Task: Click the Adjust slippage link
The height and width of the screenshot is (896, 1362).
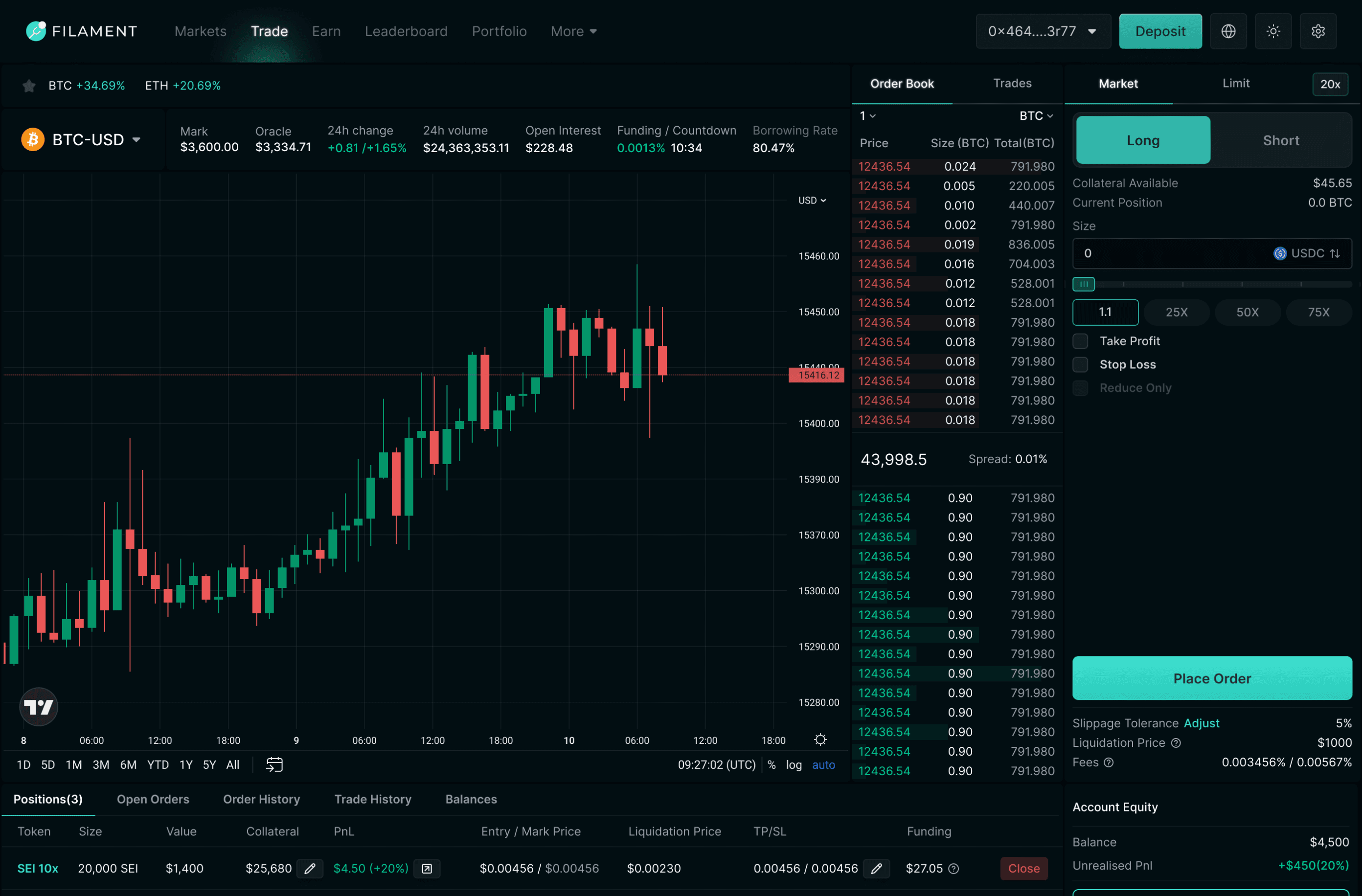Action: (1201, 723)
